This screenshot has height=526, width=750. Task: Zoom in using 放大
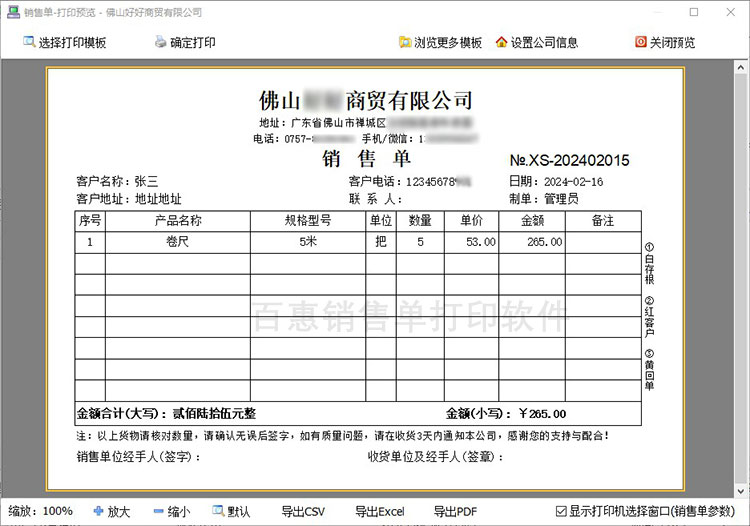(x=111, y=511)
